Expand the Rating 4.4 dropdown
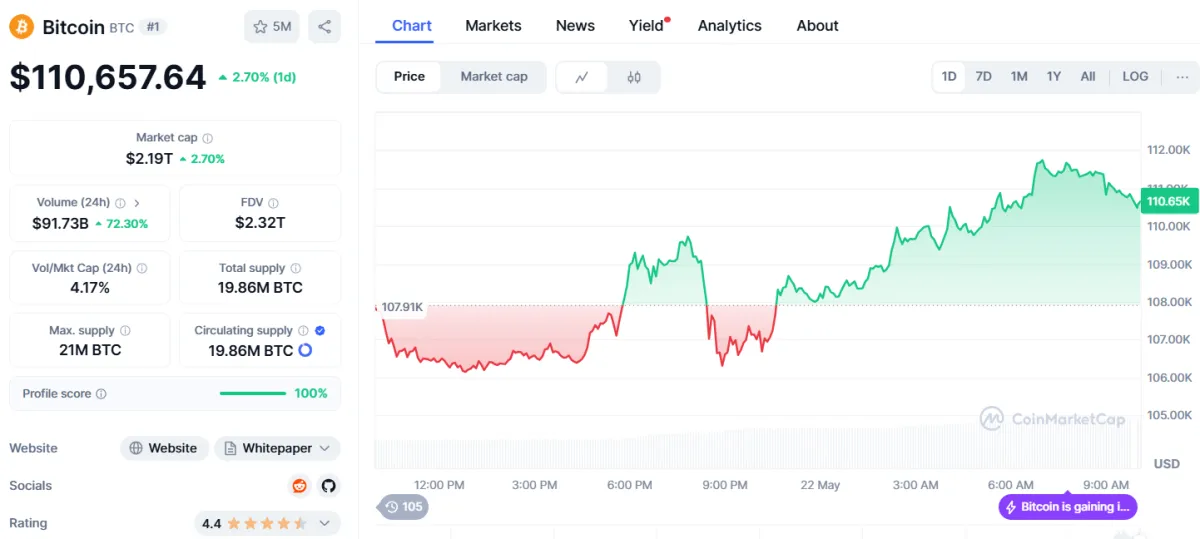Screen dimensions: 1200x539 click(324, 523)
